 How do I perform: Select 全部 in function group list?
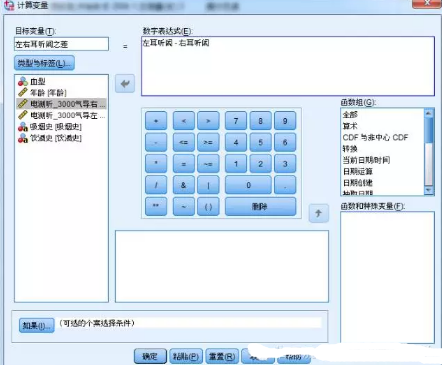350,115
